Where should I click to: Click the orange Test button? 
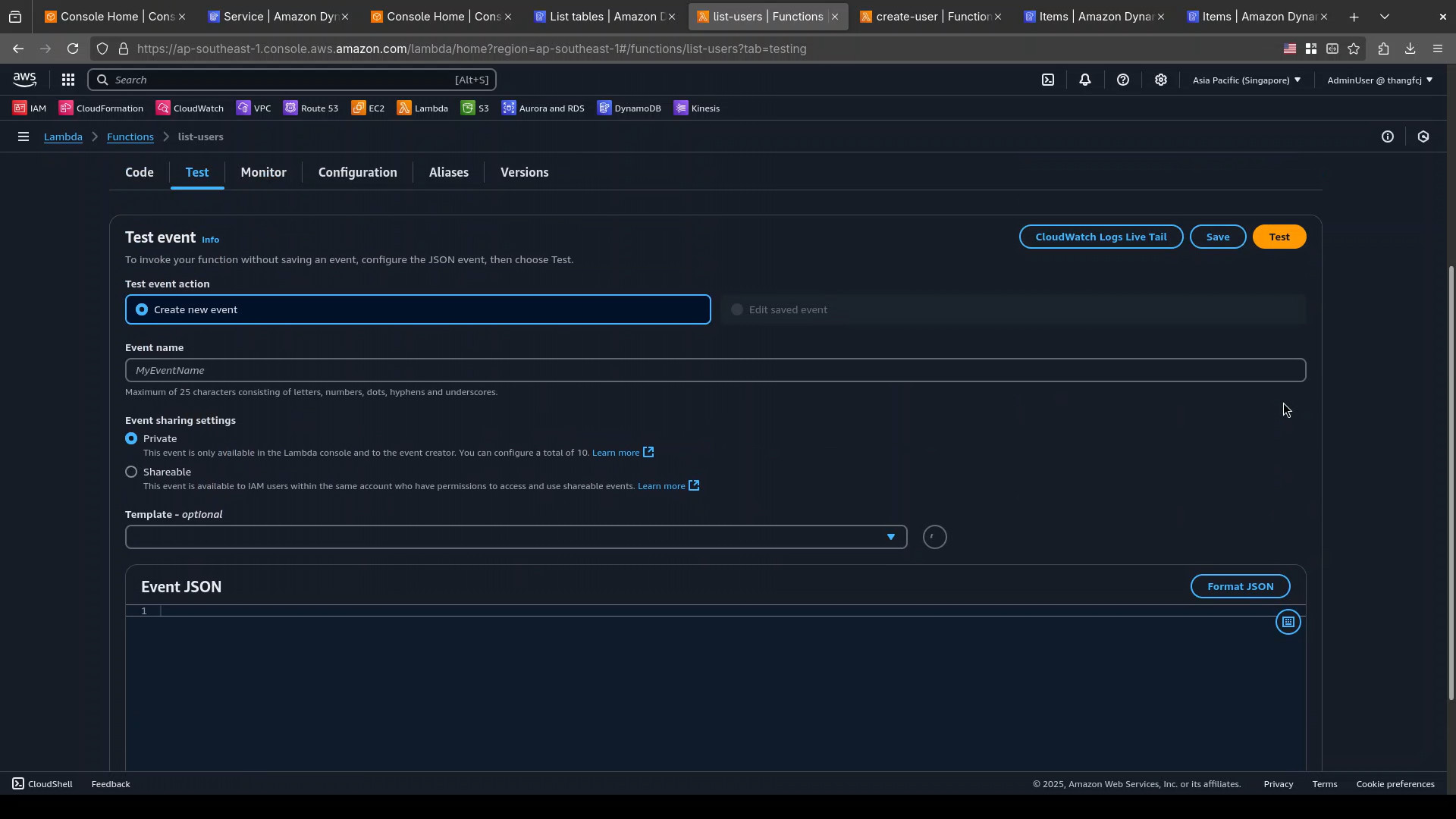[1279, 237]
